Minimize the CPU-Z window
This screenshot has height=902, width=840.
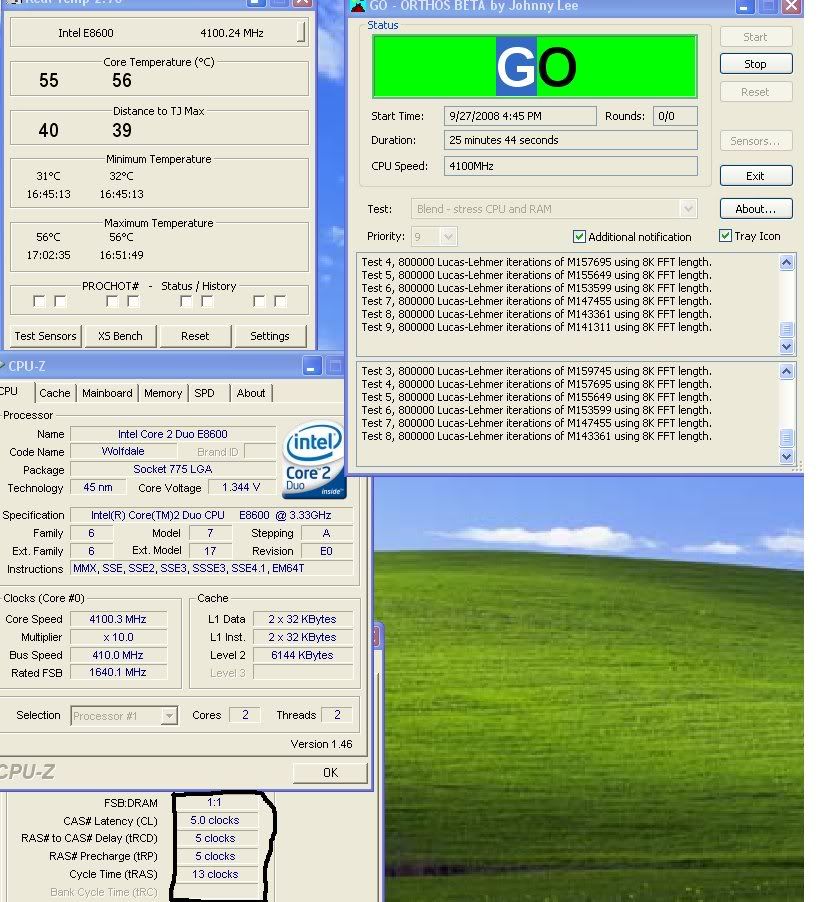[311, 366]
